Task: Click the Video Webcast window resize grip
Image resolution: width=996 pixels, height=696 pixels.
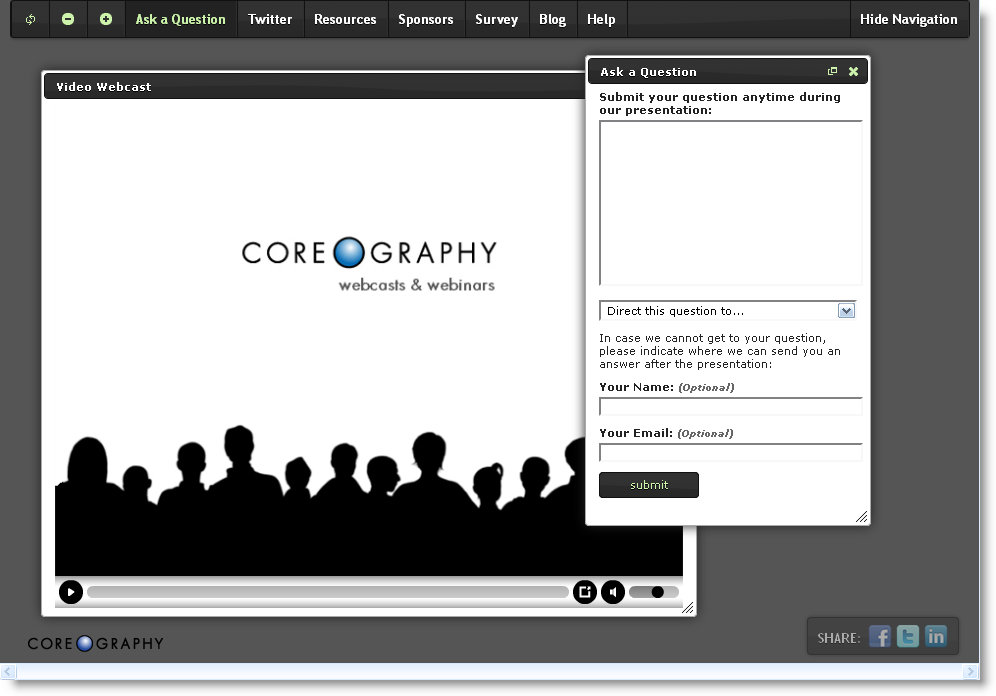Action: click(687, 608)
